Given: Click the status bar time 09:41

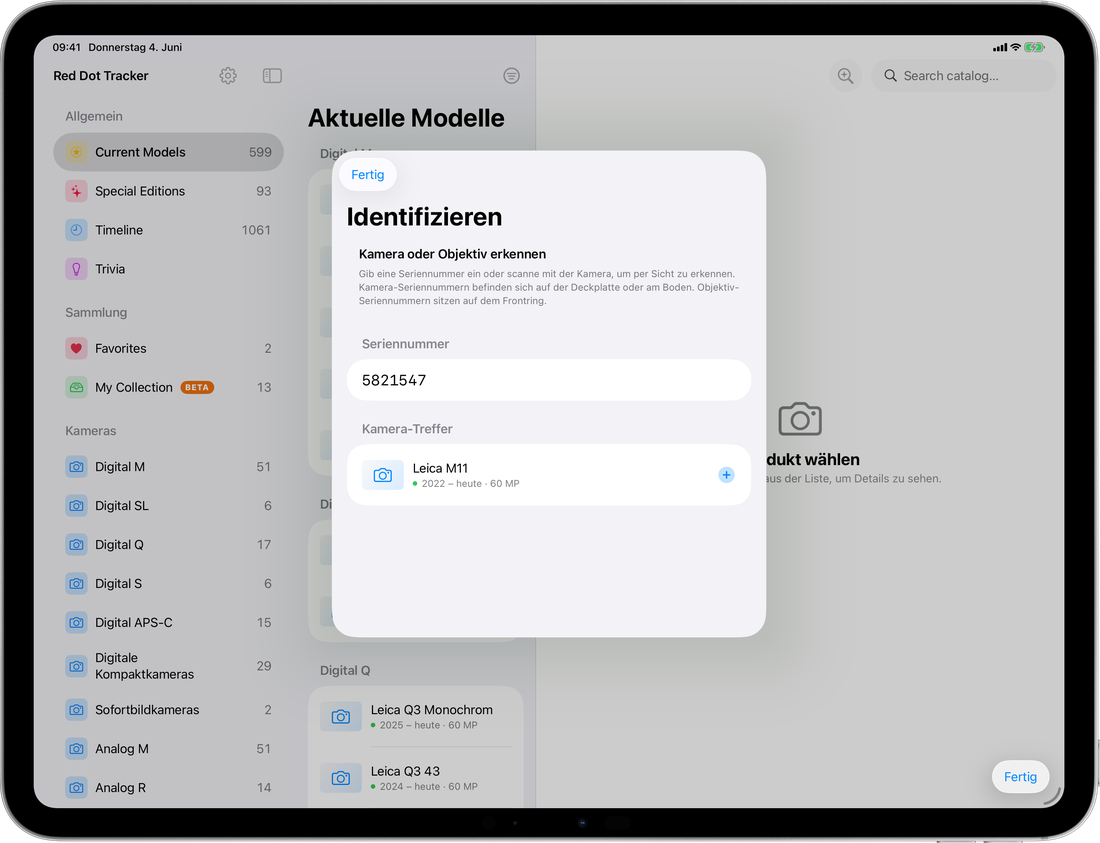Looking at the screenshot, I should point(67,47).
